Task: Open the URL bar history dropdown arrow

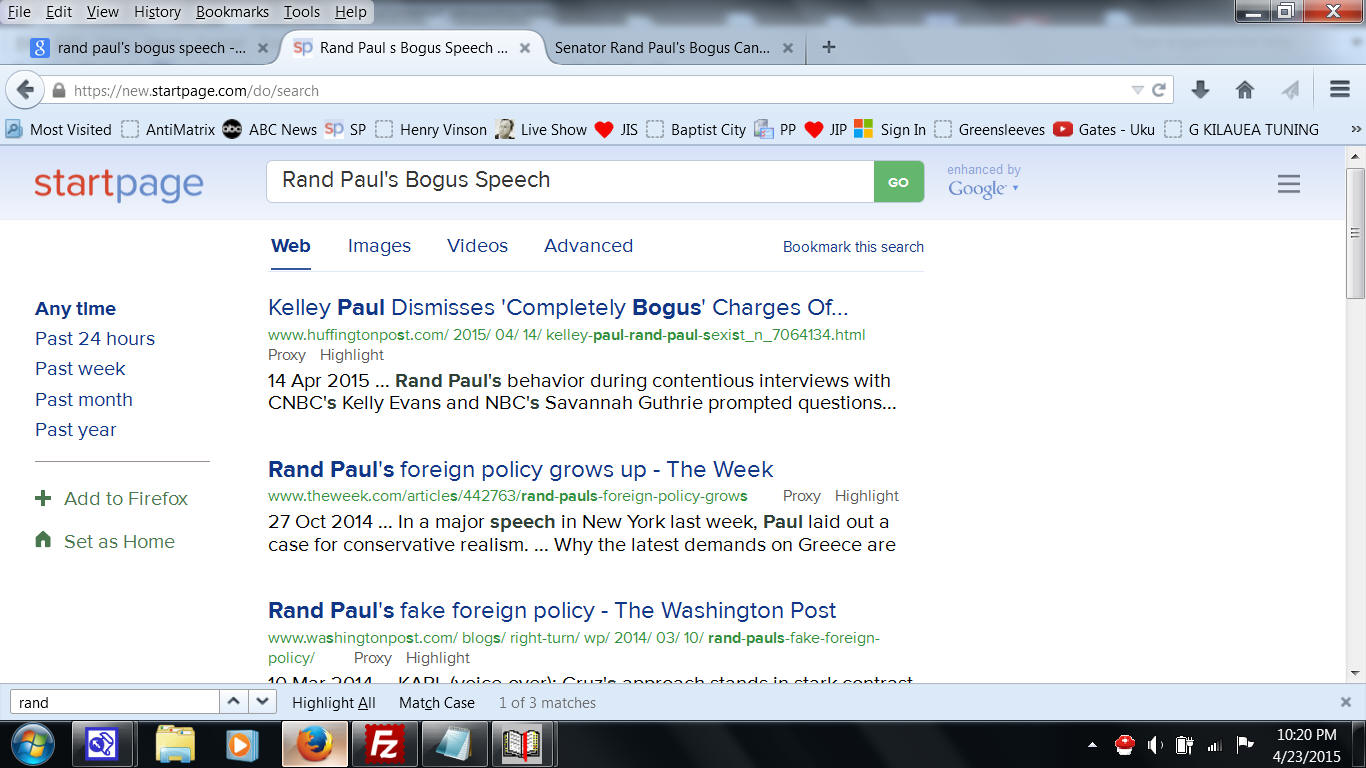Action: [1137, 90]
